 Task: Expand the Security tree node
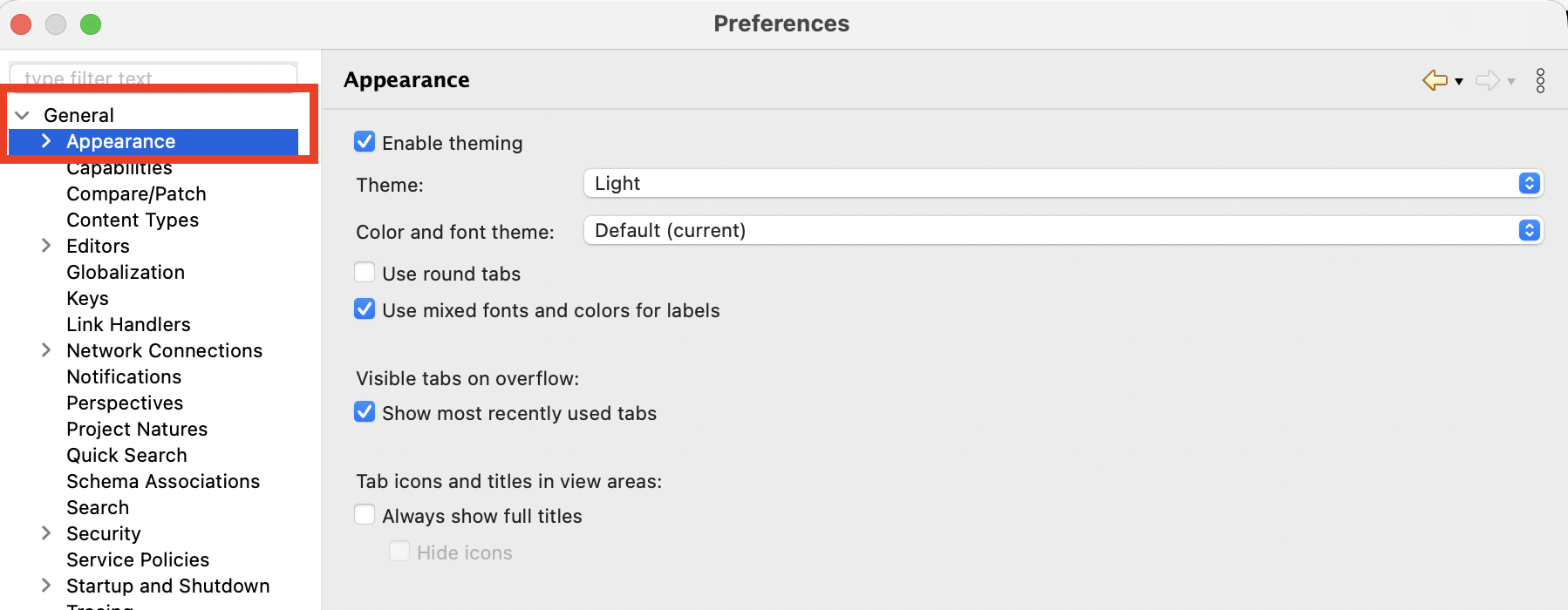[46, 533]
